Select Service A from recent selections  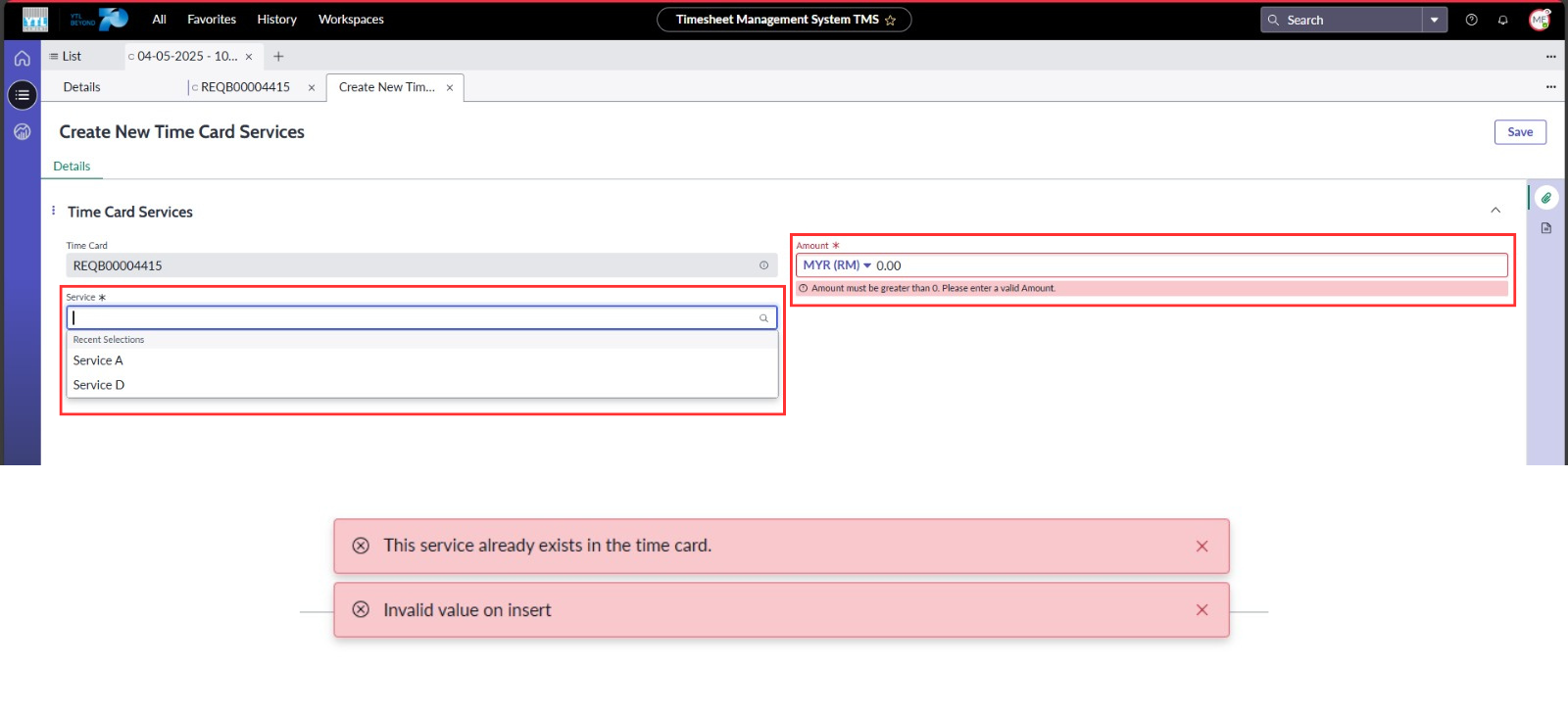point(98,360)
